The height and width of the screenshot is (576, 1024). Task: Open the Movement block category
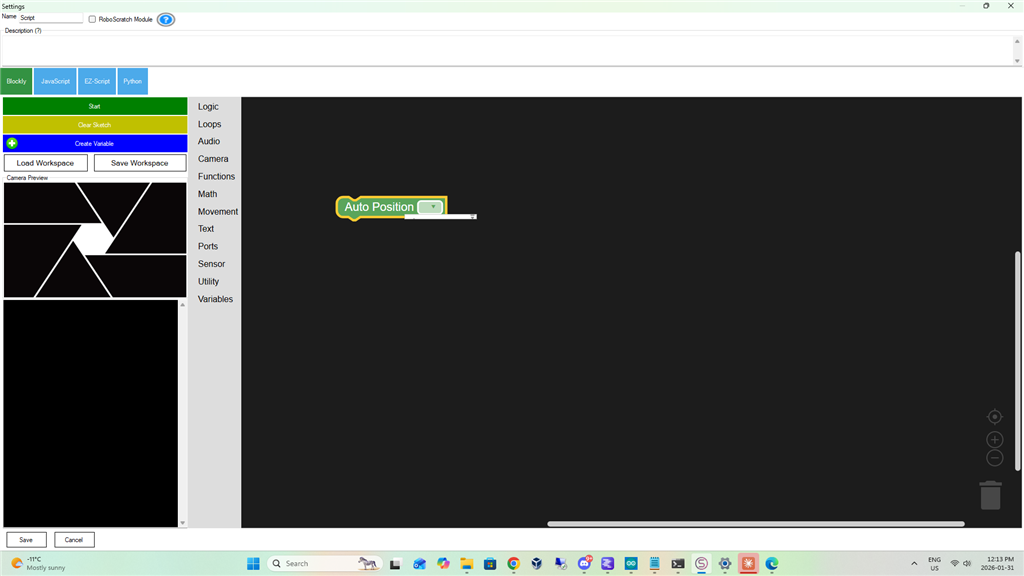click(217, 211)
